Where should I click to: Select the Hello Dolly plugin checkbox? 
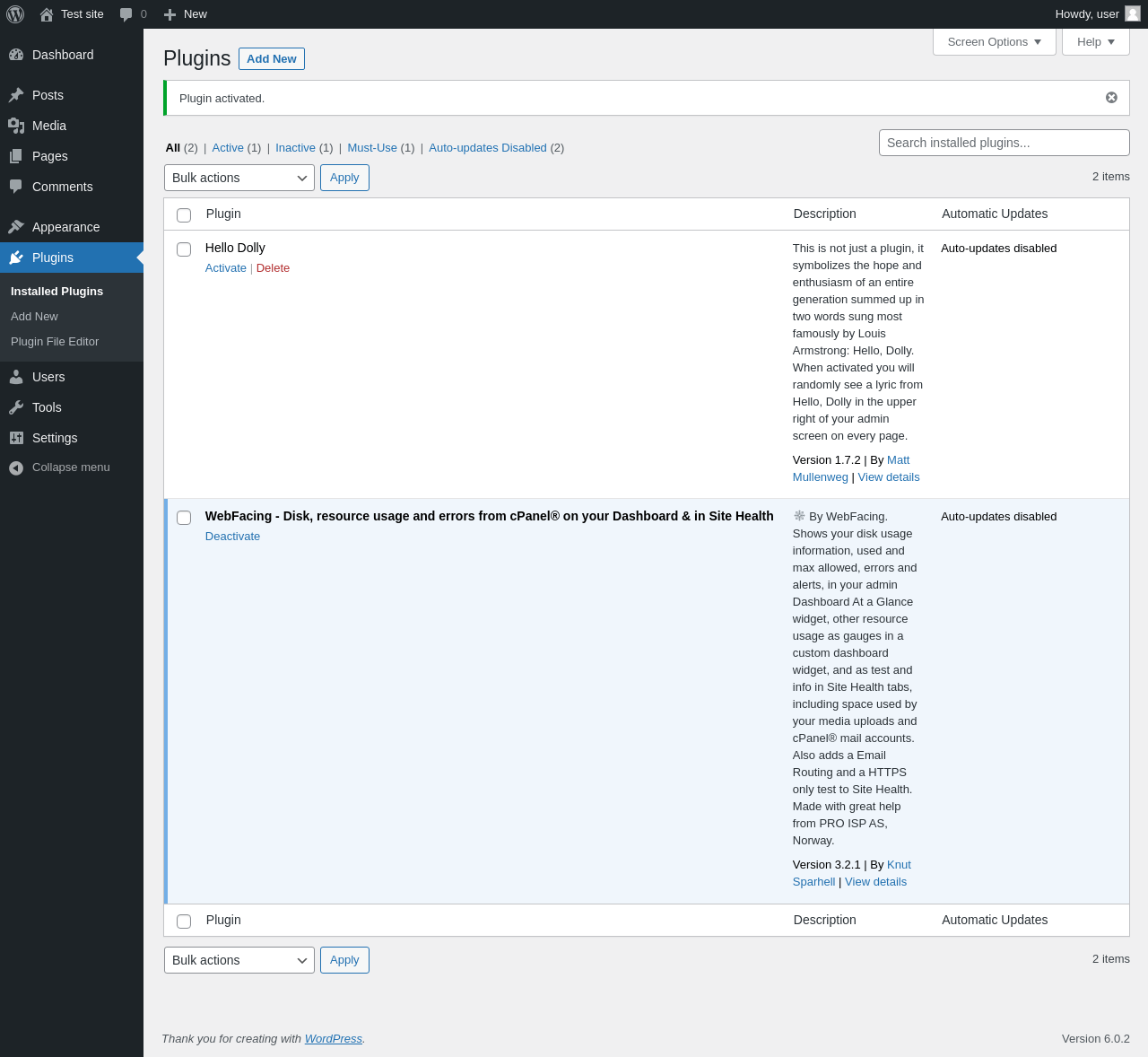pos(184,249)
